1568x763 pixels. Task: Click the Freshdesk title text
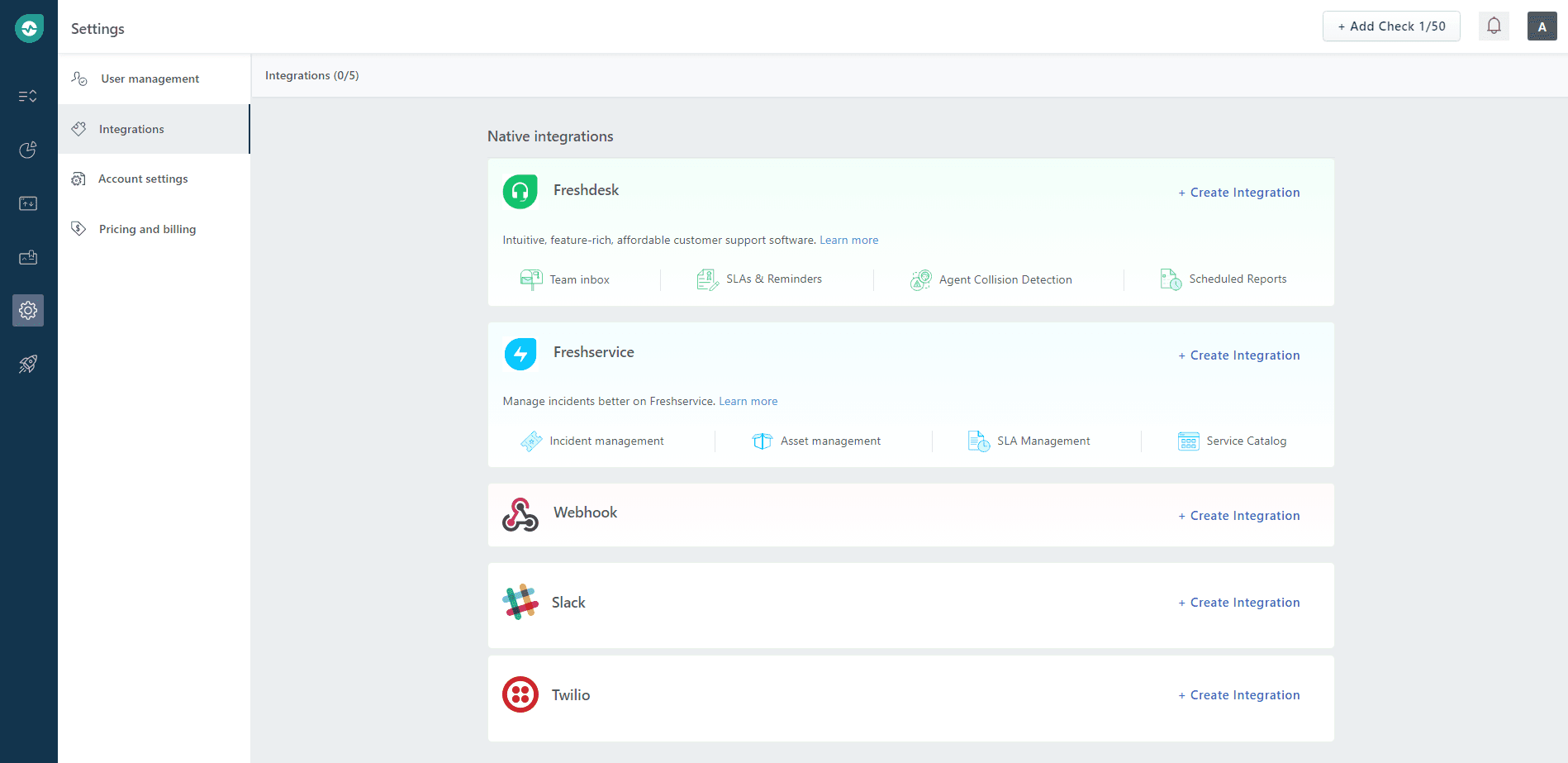(586, 190)
